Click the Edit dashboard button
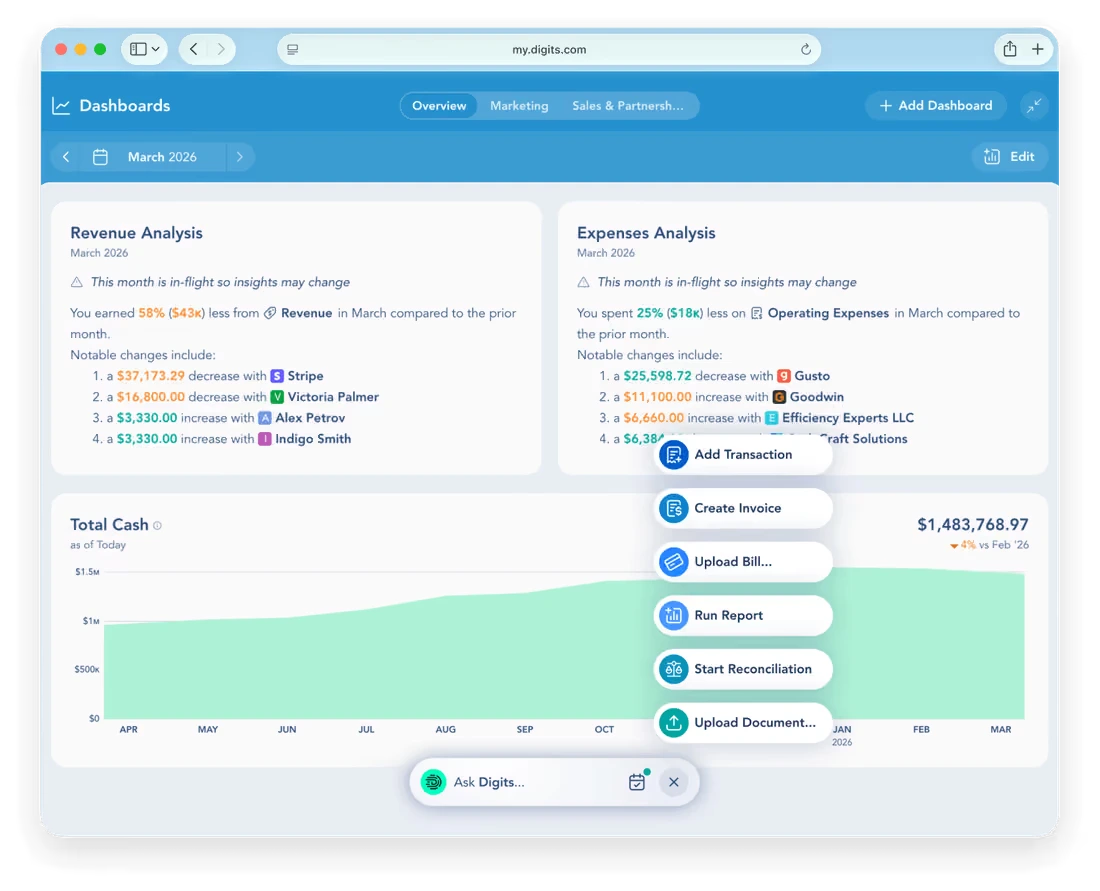The image size is (1100, 891). [x=1010, y=156]
